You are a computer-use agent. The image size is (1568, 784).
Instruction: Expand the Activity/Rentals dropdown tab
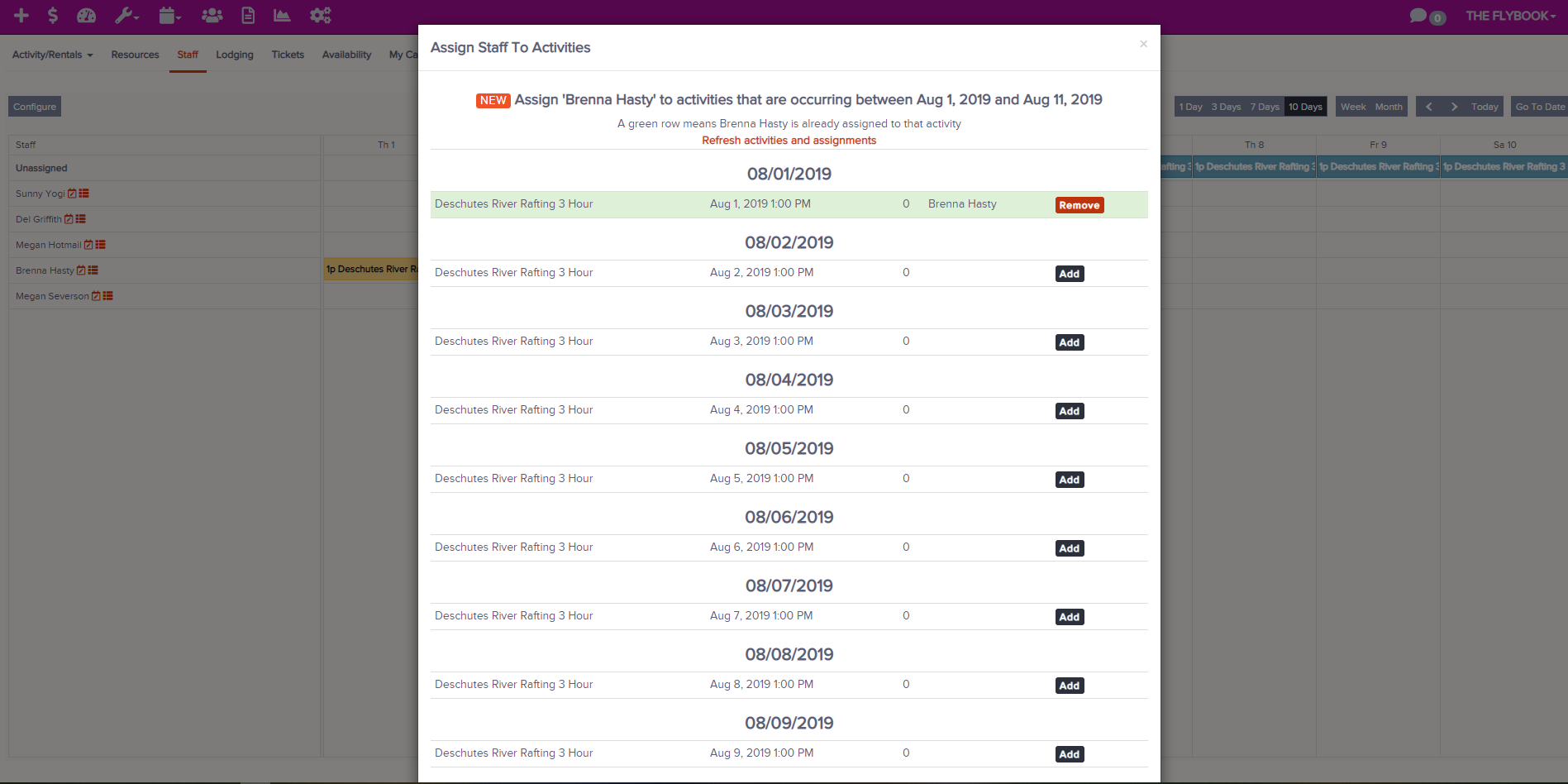click(x=52, y=55)
